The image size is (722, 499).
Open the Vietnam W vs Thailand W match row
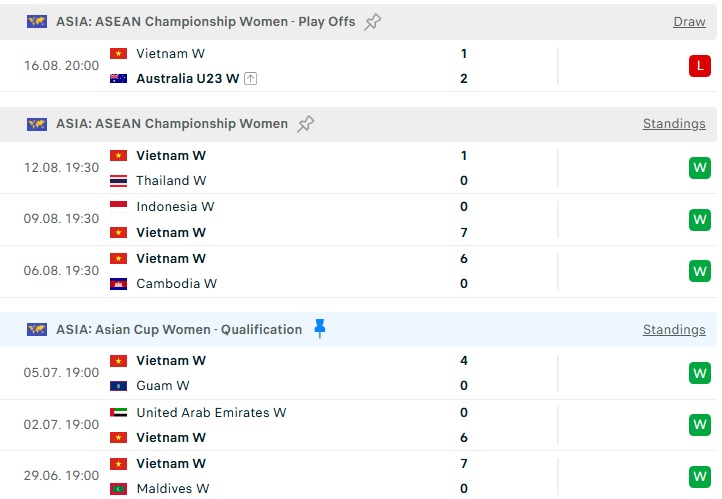358,168
